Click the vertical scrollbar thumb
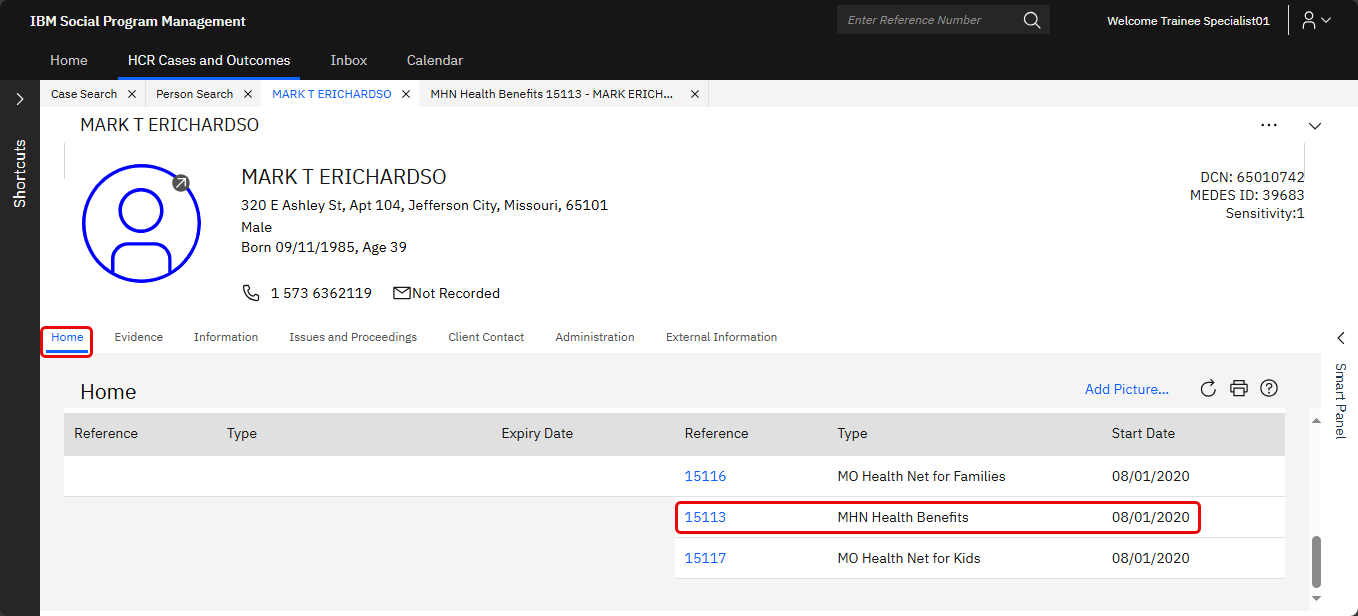The width and height of the screenshot is (1358, 616). (x=1316, y=561)
